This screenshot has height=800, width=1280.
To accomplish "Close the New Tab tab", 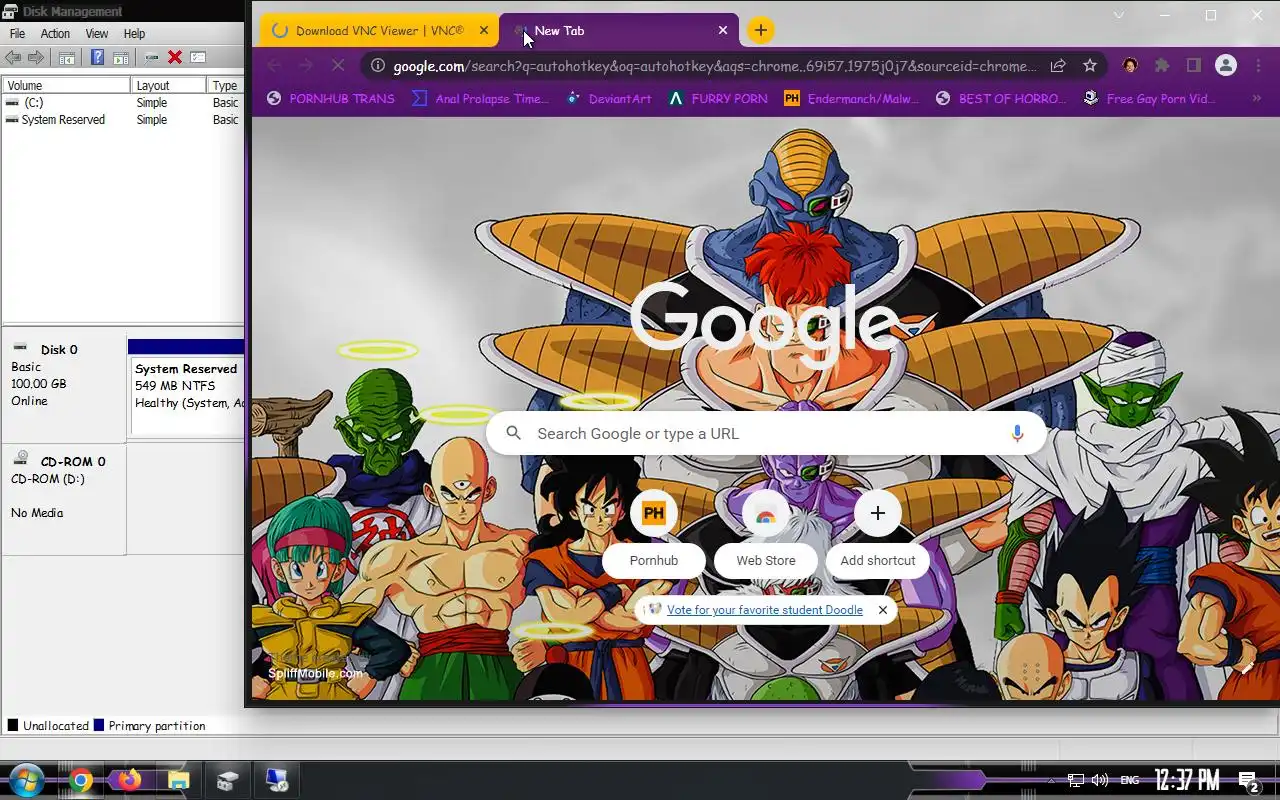I will coord(723,30).
